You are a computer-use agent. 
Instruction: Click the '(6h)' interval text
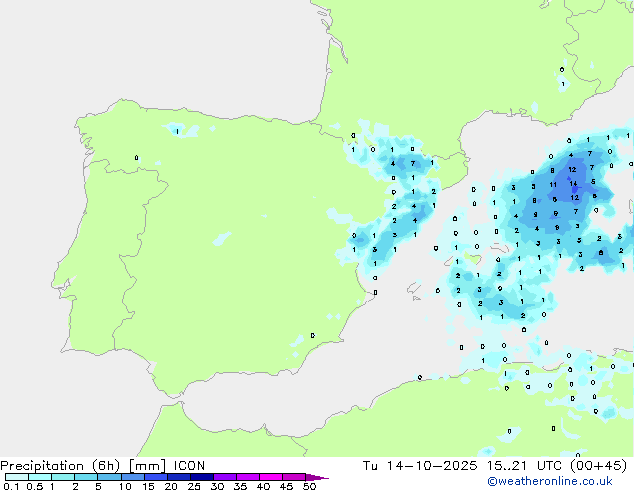(106, 466)
